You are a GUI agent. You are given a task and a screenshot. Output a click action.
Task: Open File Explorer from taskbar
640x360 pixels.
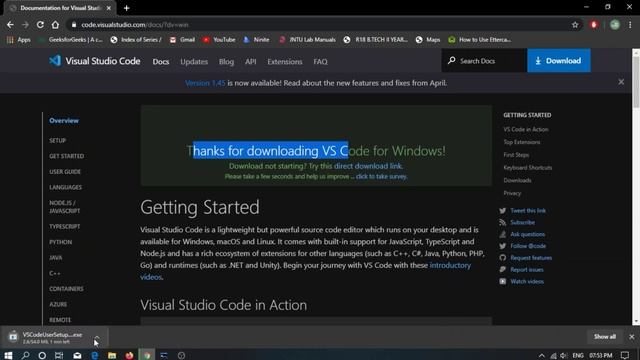[112, 355]
